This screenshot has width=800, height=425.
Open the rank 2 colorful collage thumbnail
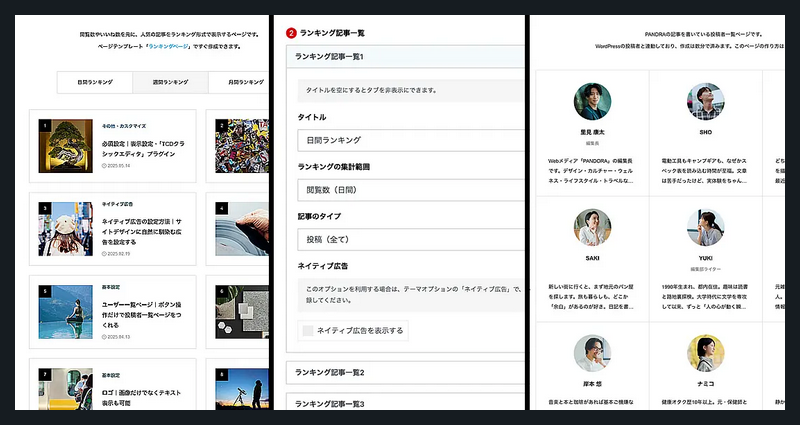[x=242, y=146]
